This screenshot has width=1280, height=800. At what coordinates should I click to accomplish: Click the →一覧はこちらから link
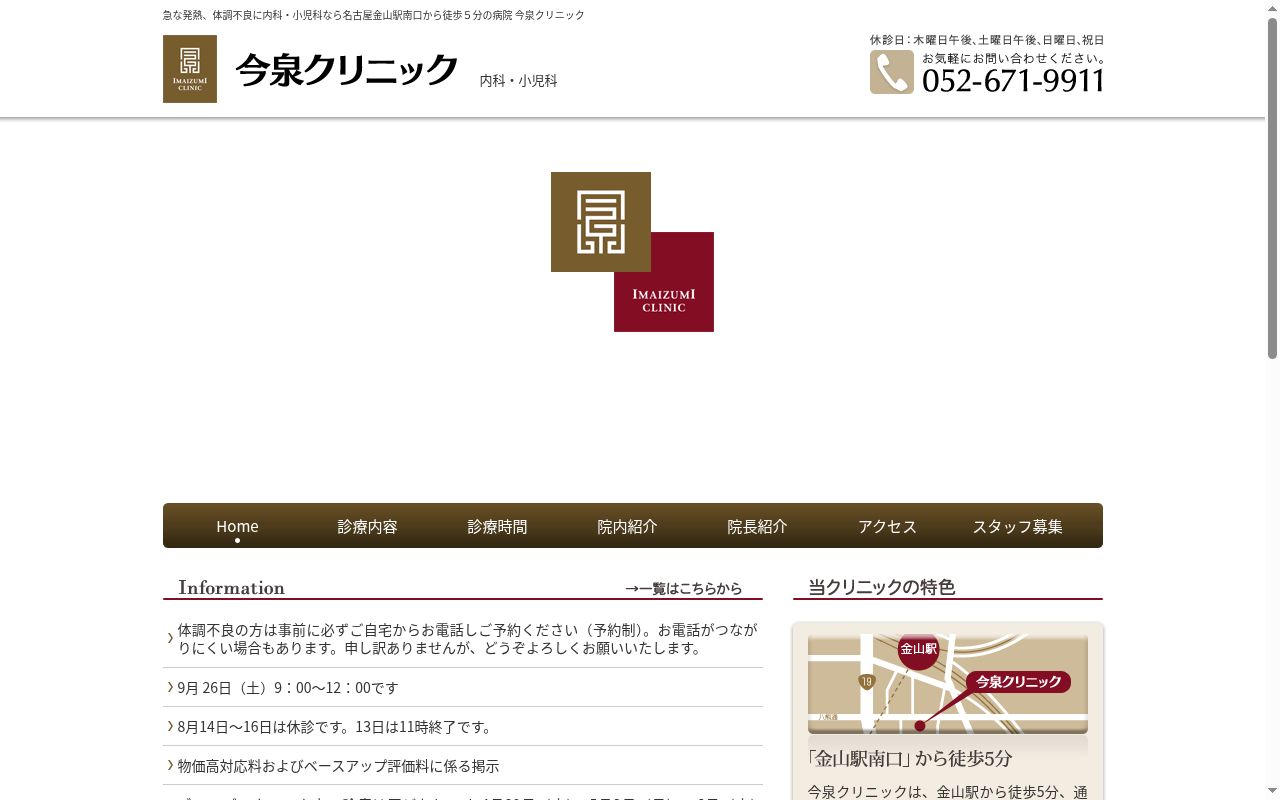pyautogui.click(x=684, y=588)
